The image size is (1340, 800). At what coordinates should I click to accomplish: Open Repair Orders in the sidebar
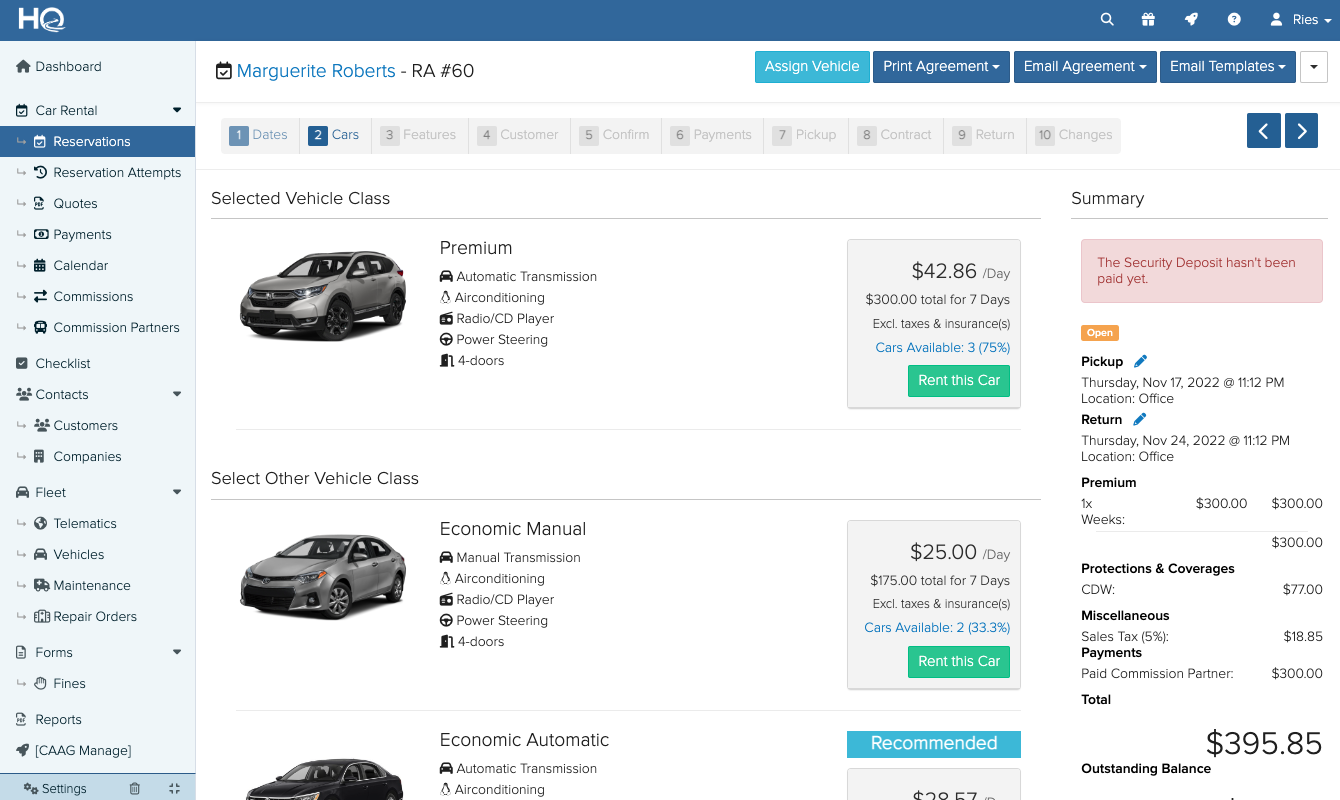(x=96, y=616)
